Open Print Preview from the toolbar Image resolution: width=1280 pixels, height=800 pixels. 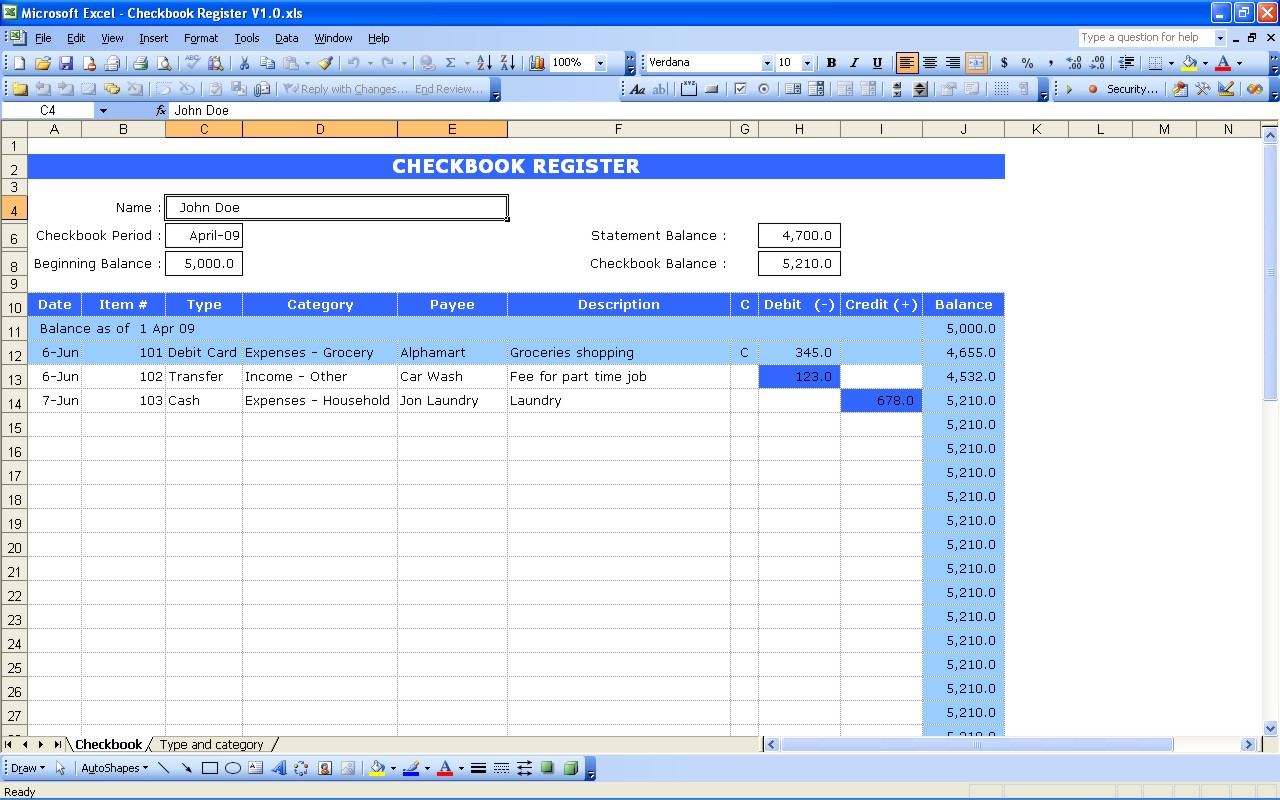click(164, 63)
